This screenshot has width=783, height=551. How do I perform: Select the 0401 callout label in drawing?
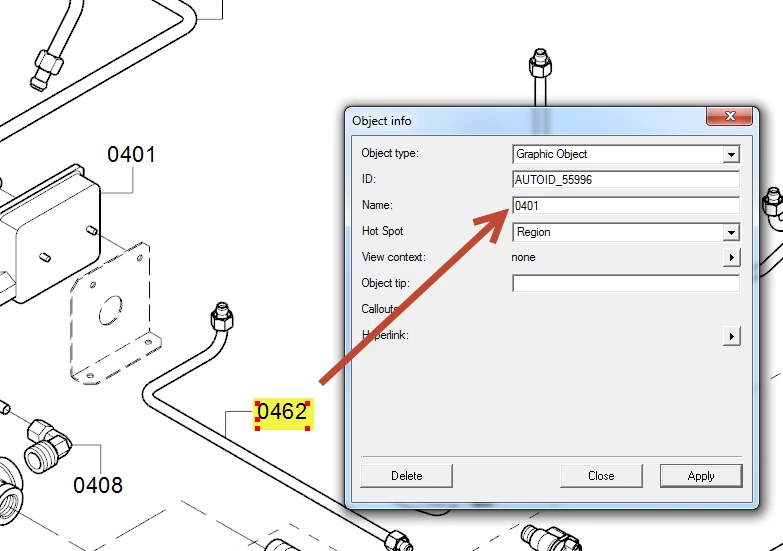click(x=131, y=154)
